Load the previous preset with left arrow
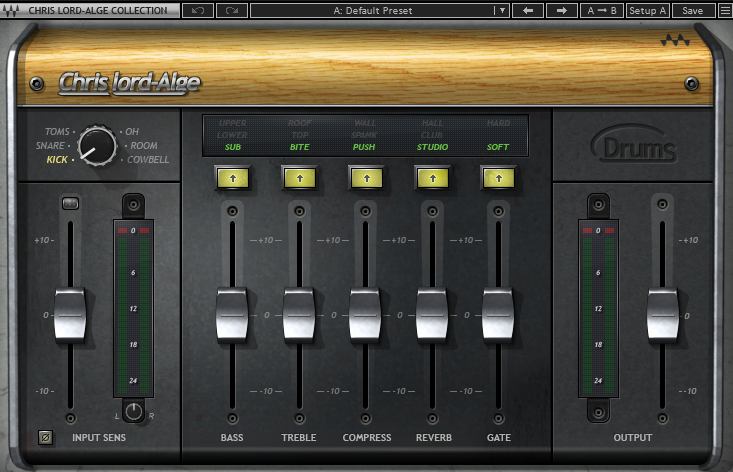The width and height of the screenshot is (733, 472). 529,10
